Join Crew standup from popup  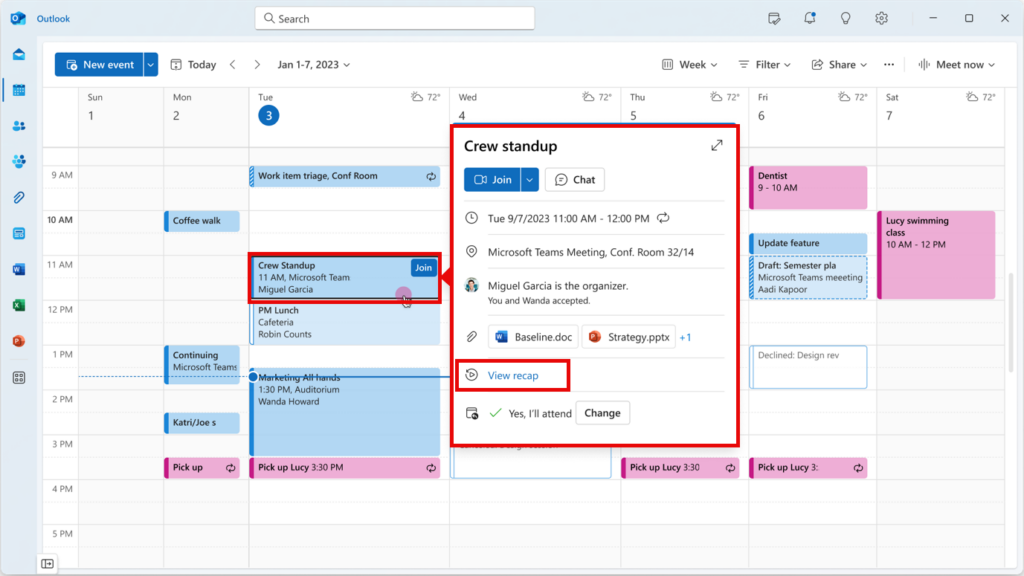[x=492, y=180]
